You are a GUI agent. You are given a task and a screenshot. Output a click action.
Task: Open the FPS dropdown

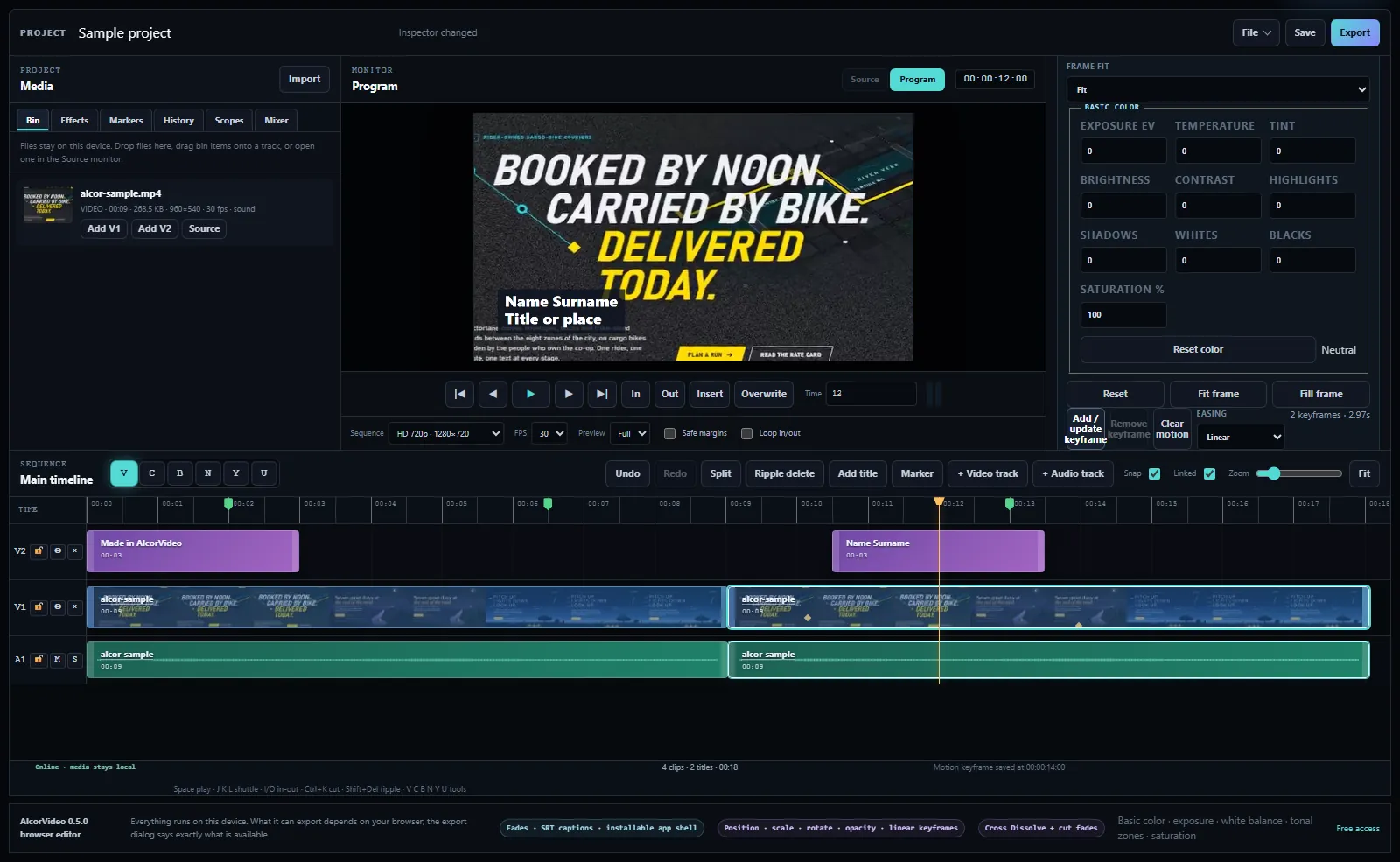click(550, 433)
